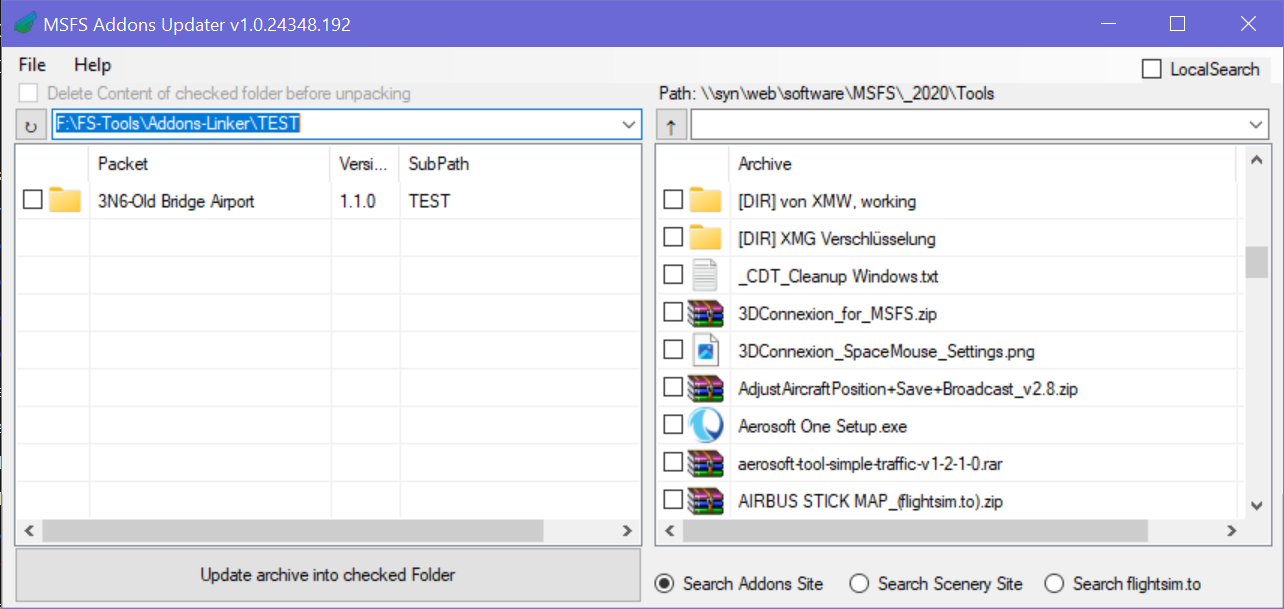Click the XMG Verschlüsselung folder icon
1284x609 pixels.
click(x=705, y=238)
